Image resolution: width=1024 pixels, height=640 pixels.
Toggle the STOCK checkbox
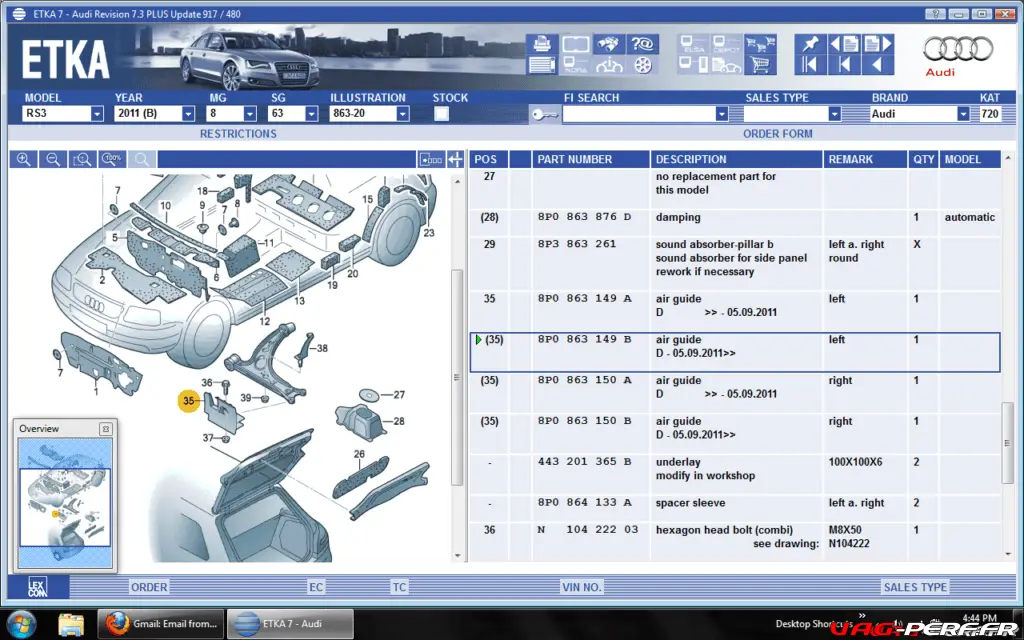pyautogui.click(x=441, y=114)
